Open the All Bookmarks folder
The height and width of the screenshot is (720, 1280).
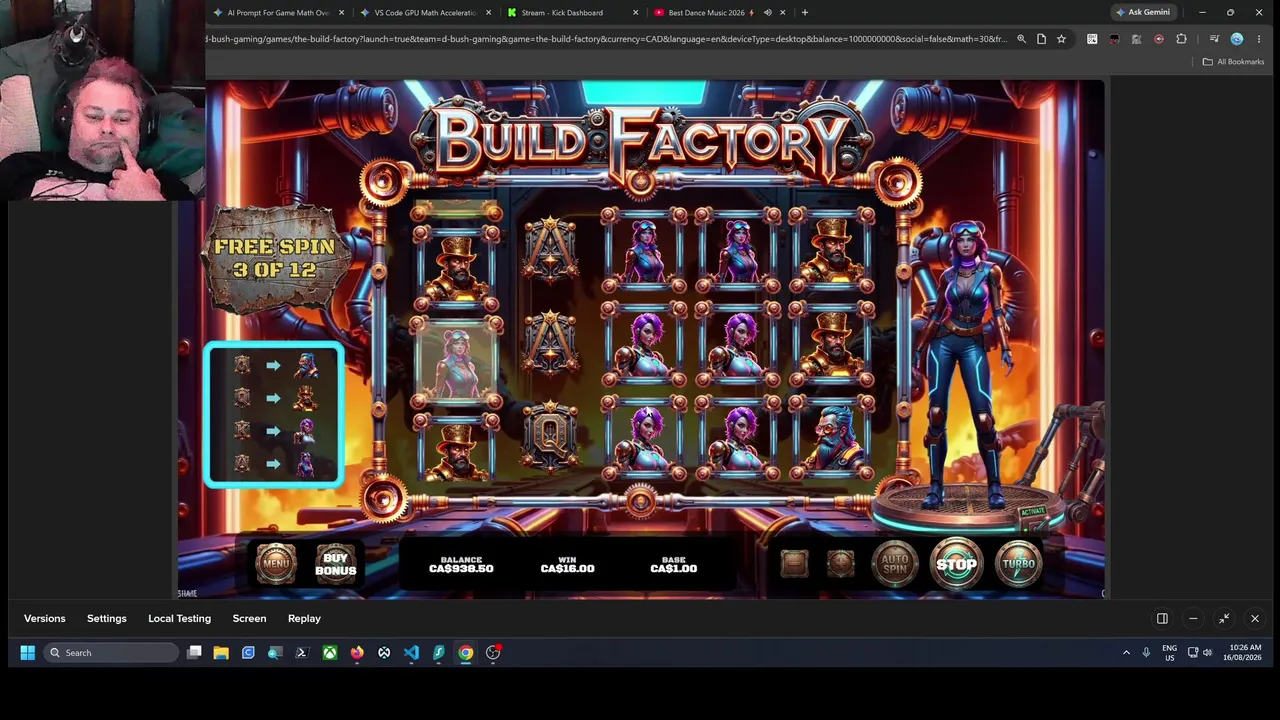1233,62
